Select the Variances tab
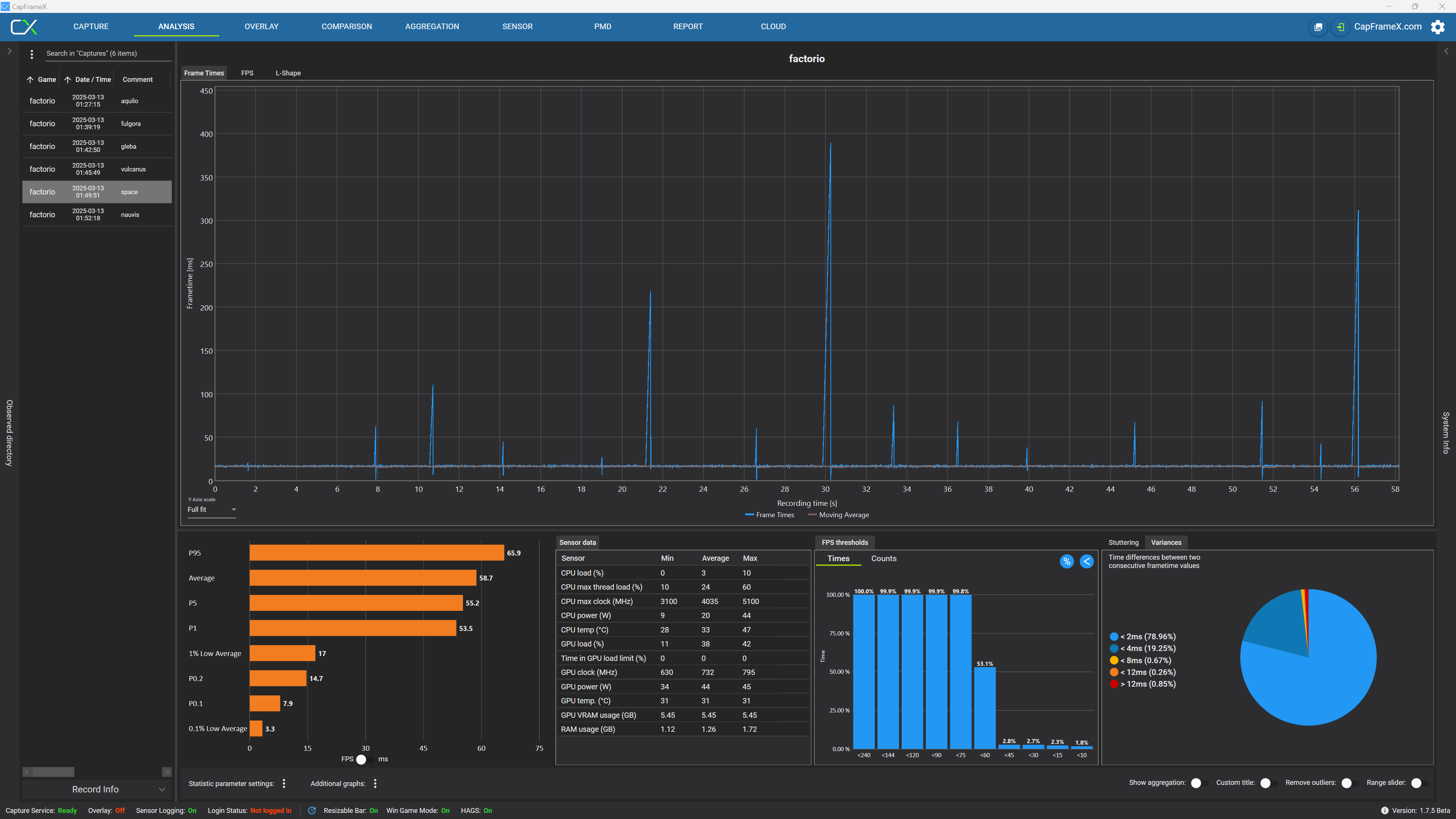 (1166, 543)
